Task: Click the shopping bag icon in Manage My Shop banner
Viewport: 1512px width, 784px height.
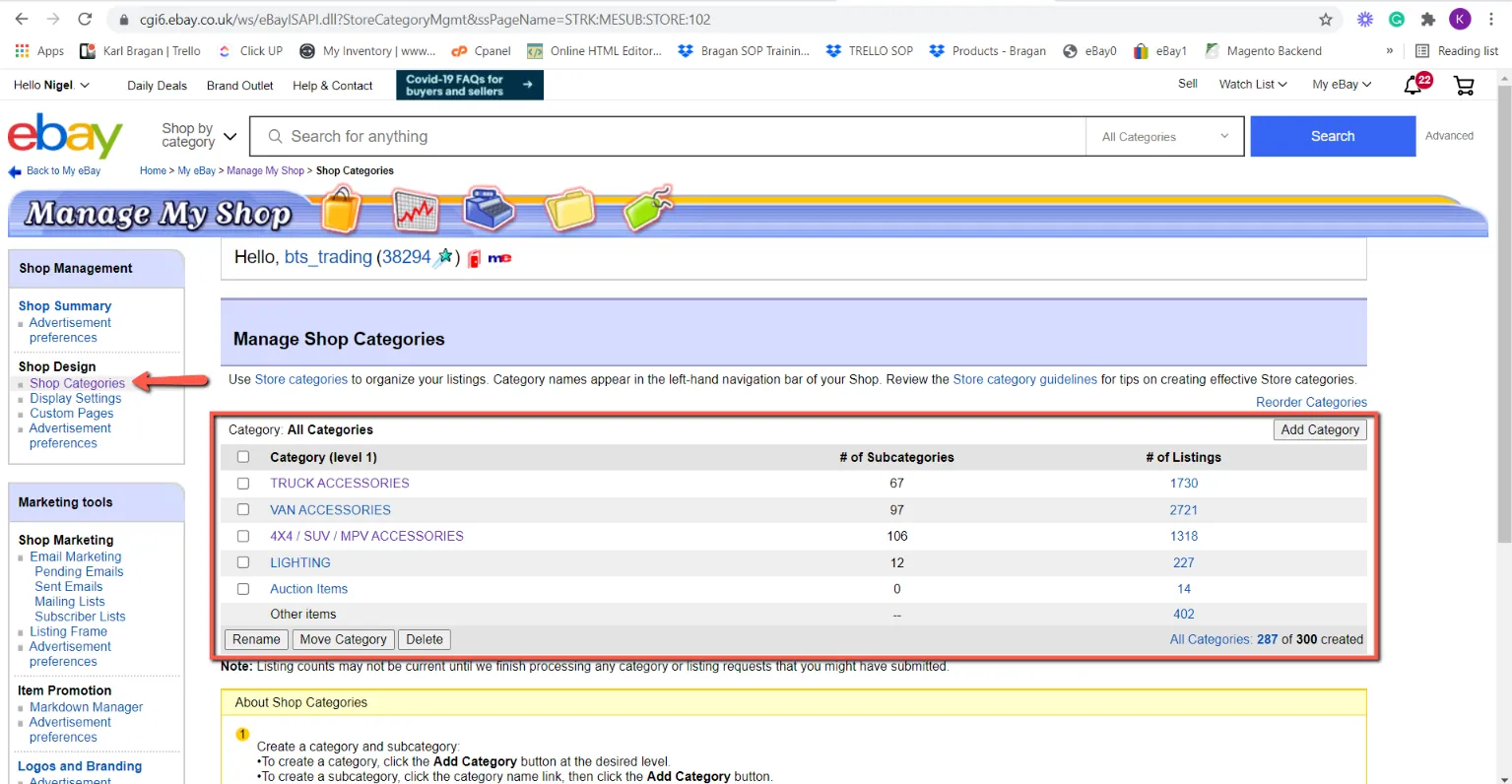Action: pos(341,209)
